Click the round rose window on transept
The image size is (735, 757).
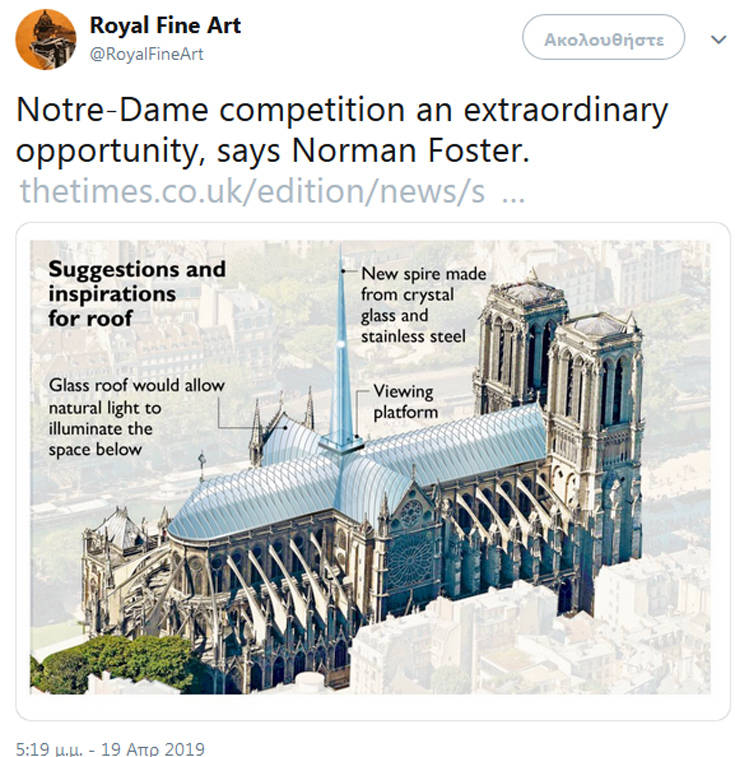pyautogui.click(x=410, y=561)
